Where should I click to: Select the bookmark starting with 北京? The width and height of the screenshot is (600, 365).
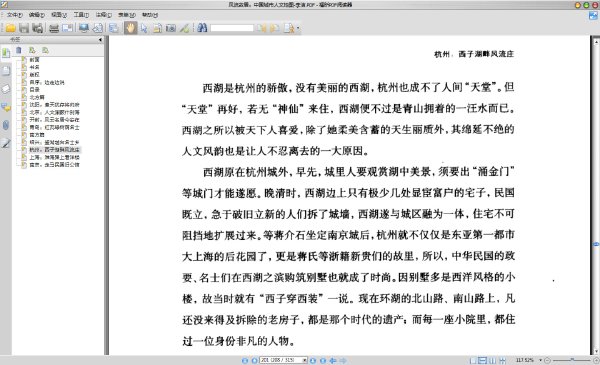tap(54, 112)
